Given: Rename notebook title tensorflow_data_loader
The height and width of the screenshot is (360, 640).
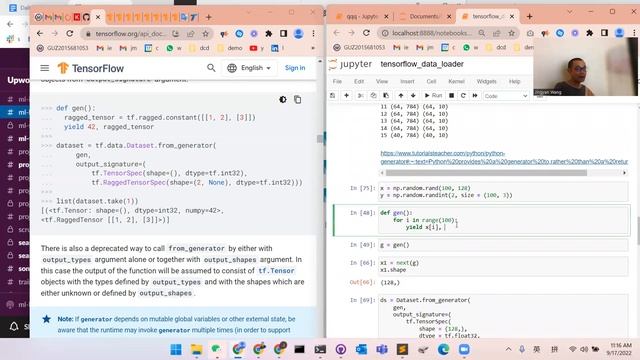Looking at the screenshot, I should pyautogui.click(x=422, y=64).
